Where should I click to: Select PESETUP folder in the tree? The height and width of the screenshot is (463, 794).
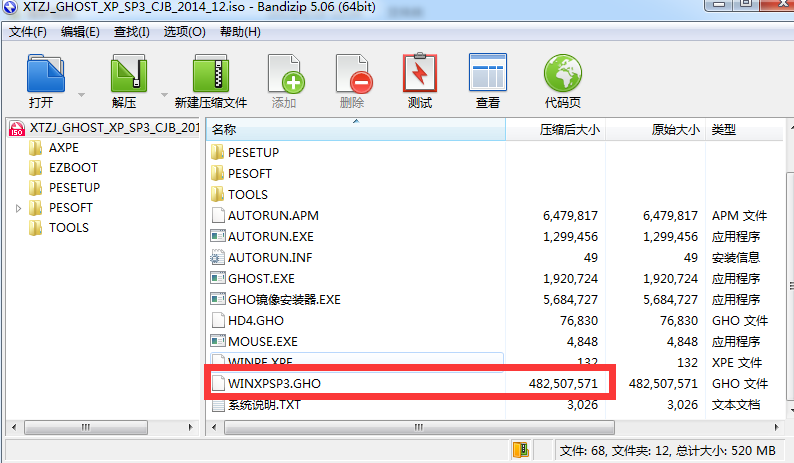(74, 188)
